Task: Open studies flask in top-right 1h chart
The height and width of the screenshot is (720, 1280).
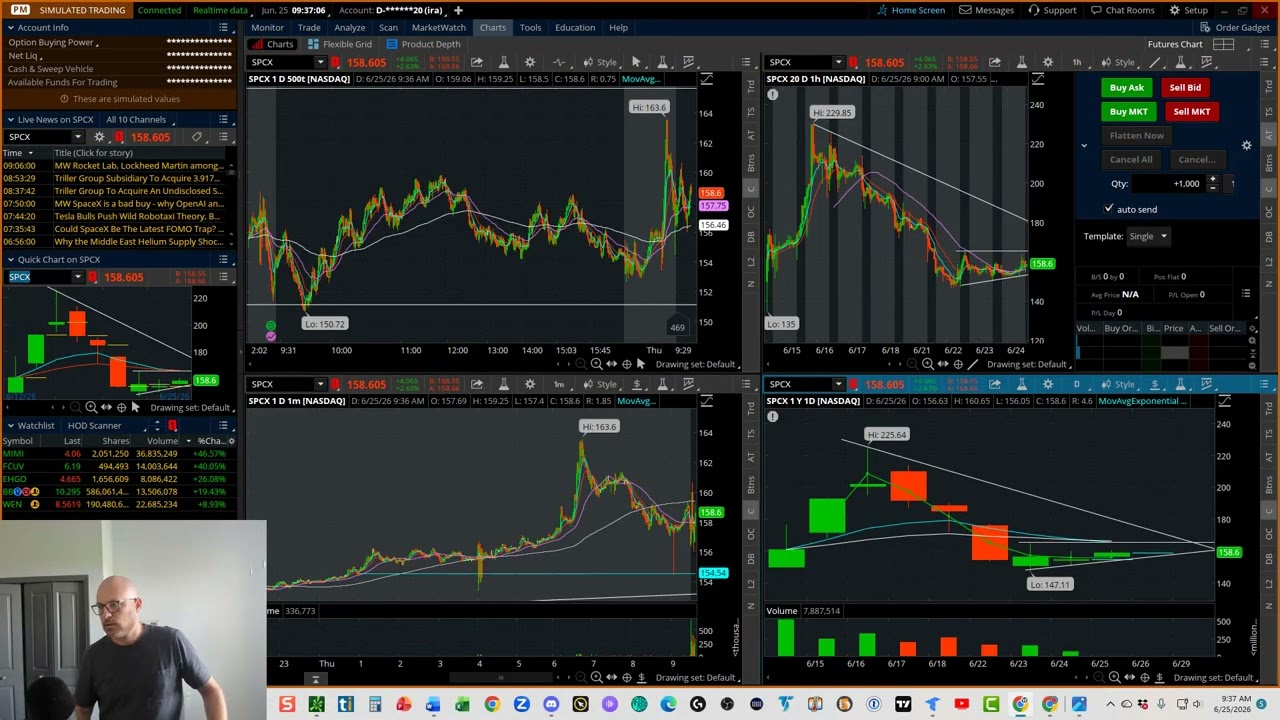Action: click(x=1021, y=62)
